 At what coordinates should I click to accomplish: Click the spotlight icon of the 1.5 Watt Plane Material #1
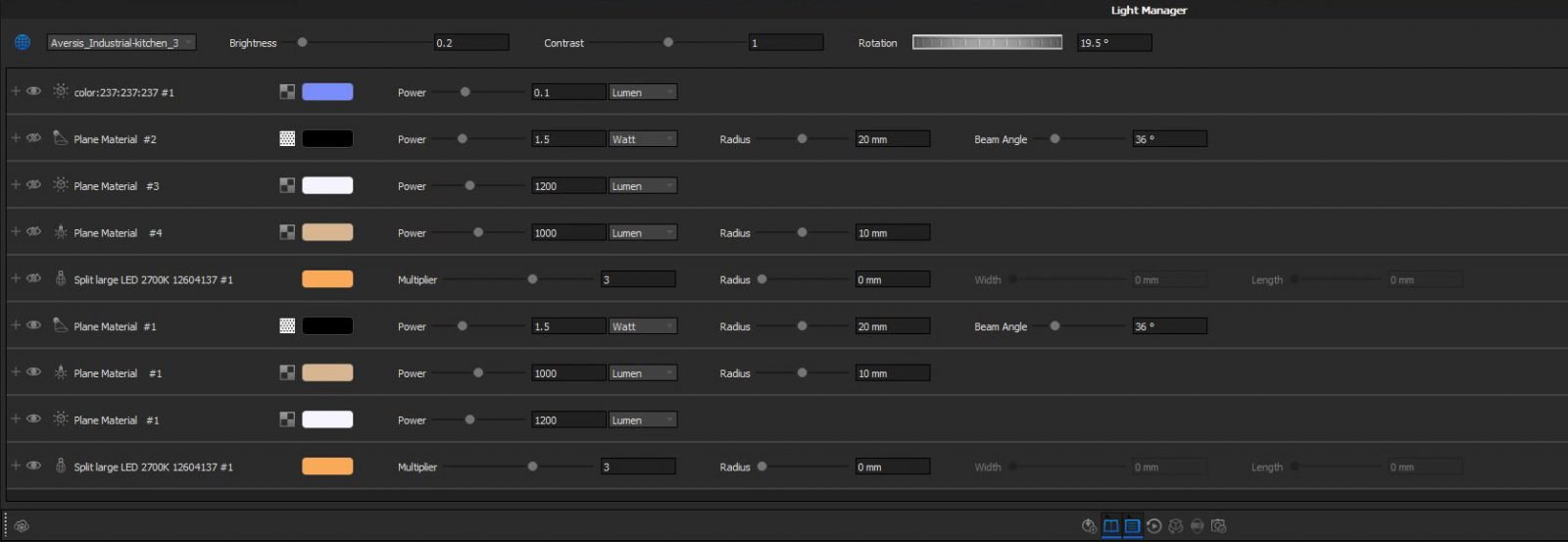[x=61, y=325]
